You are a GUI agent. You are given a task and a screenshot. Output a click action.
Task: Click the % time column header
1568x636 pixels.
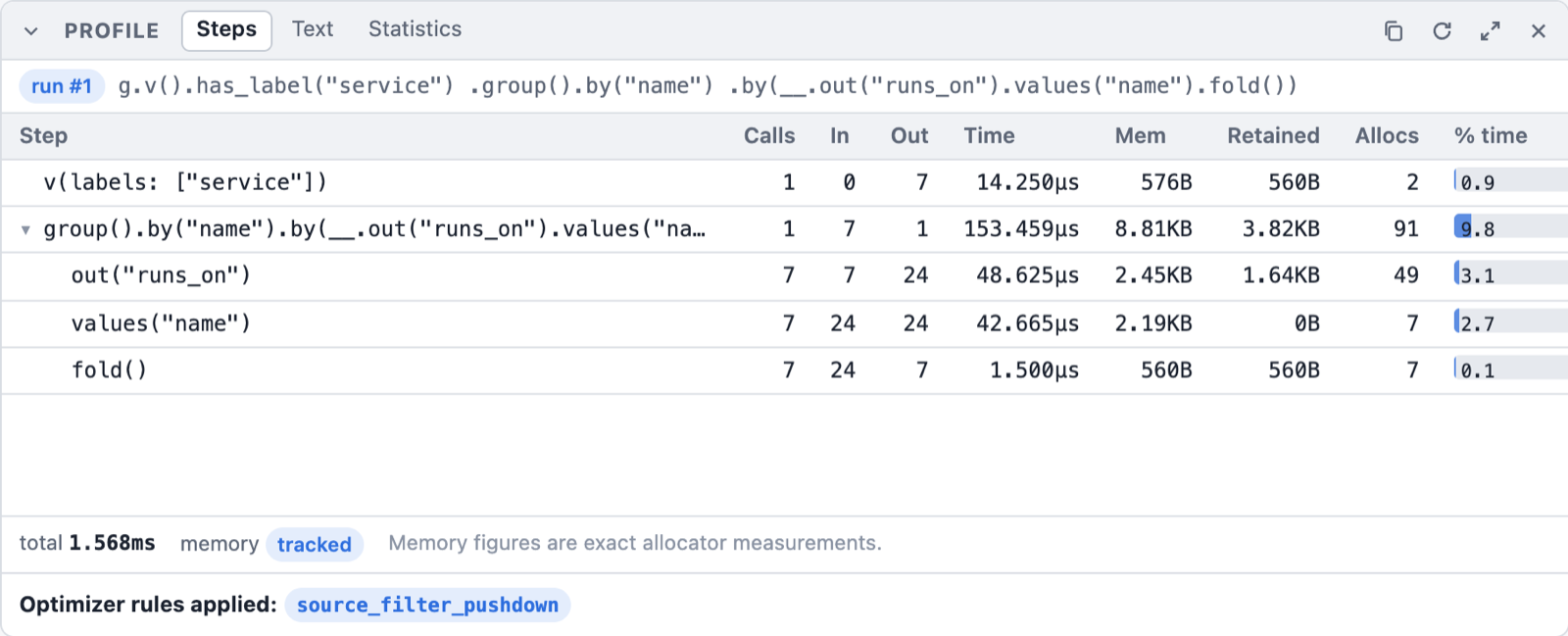1491,136
